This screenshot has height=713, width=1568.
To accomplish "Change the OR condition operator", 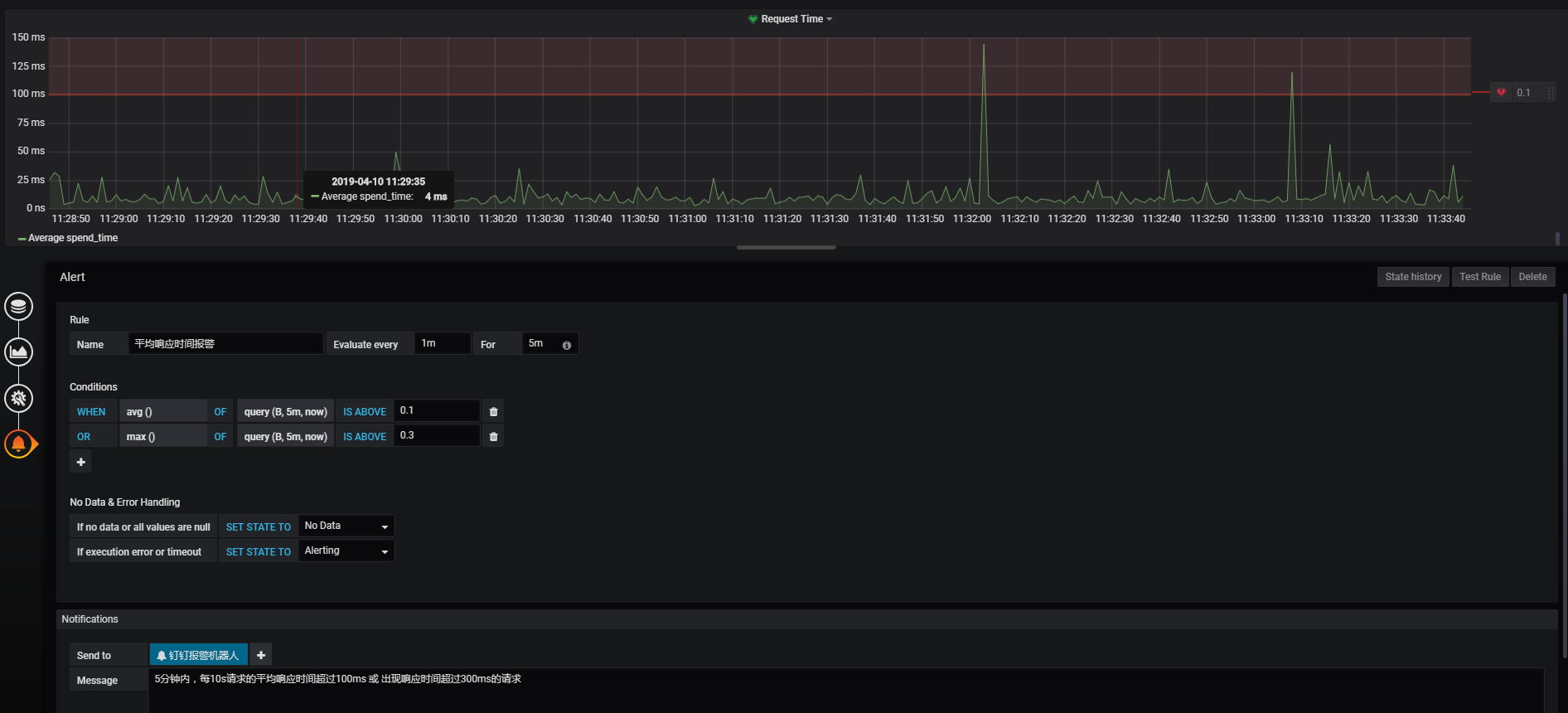I will (93, 436).
